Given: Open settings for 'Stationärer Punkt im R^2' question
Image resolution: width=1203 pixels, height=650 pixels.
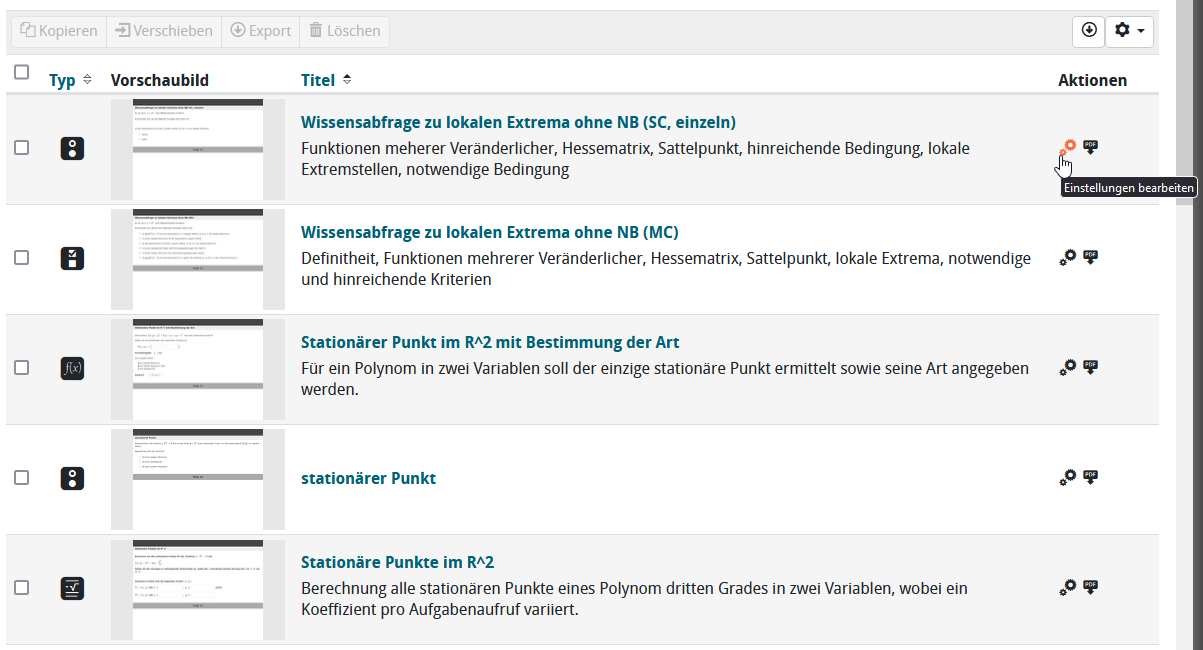Looking at the screenshot, I should pyautogui.click(x=1068, y=367).
